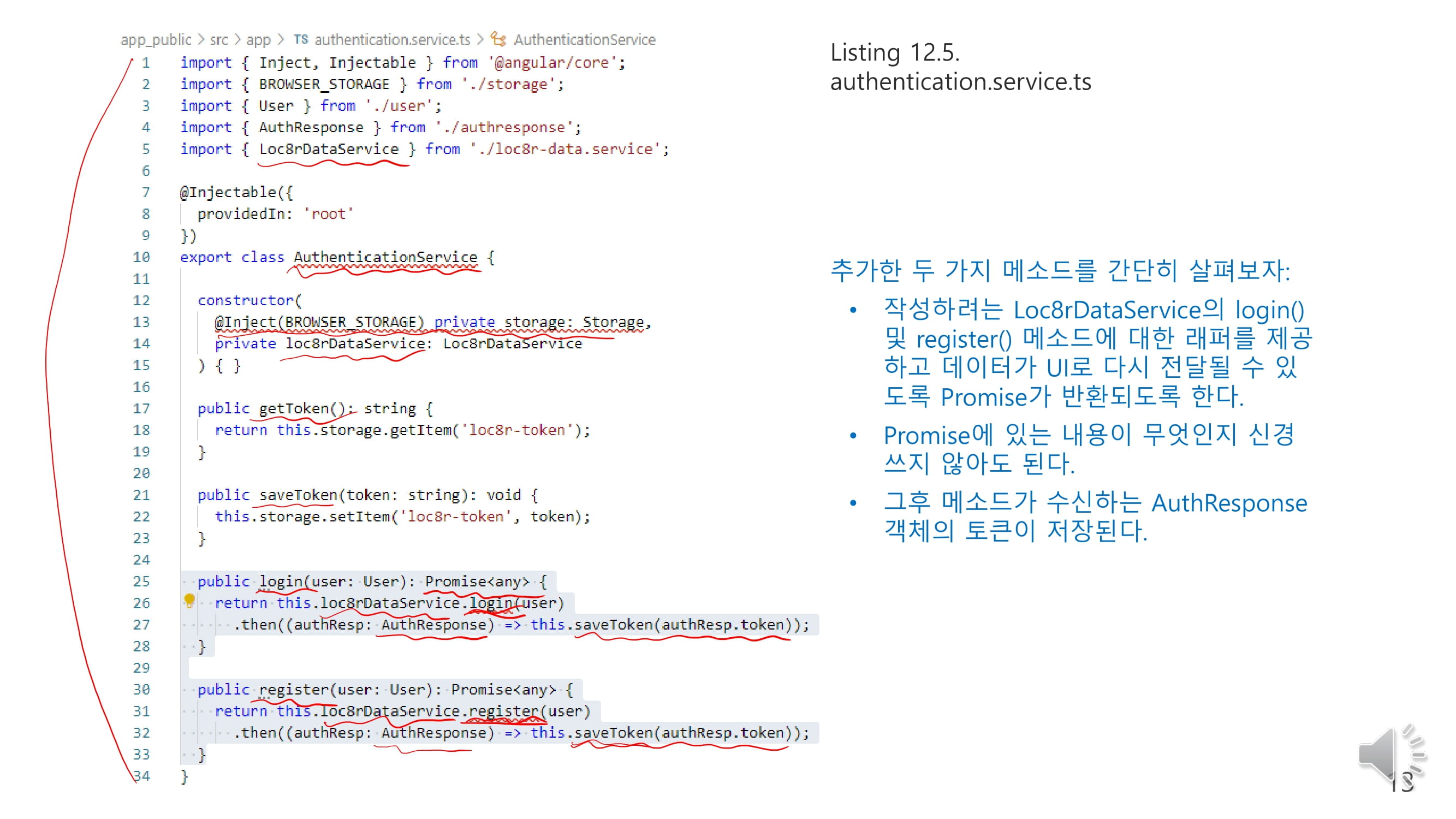The image size is (1456, 819).
Task: Click Loc8rDataService in the line 5 import
Action: 329,149
